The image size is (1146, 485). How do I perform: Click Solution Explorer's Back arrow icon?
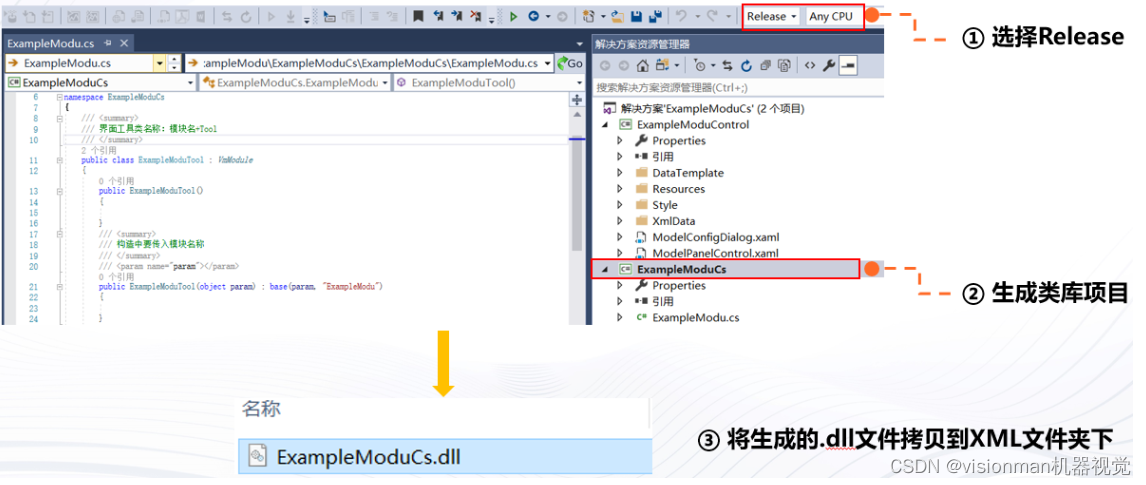click(607, 66)
